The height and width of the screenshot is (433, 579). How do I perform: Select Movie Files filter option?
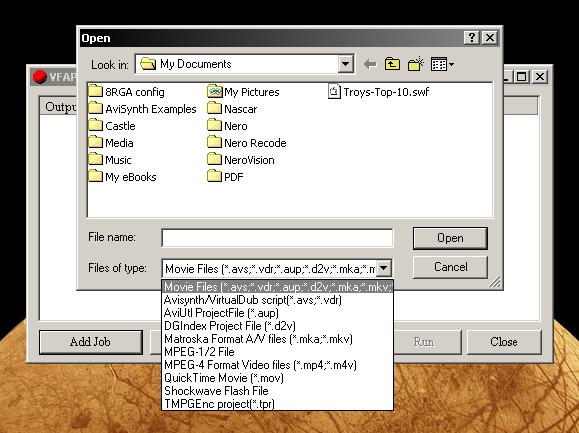[x=277, y=287]
